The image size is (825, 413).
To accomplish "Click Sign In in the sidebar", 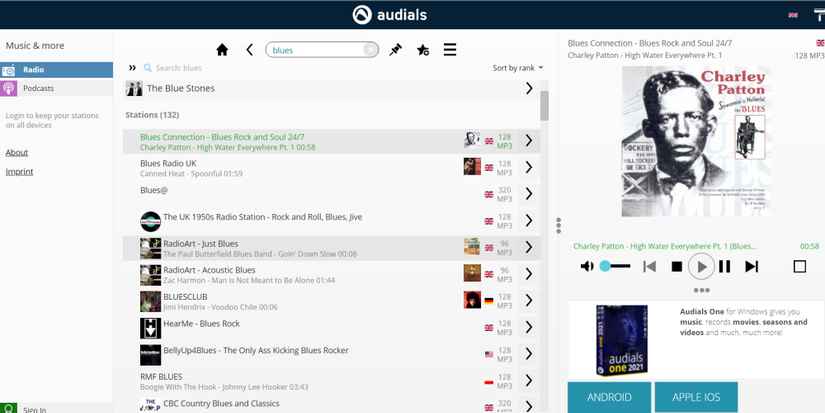I will click(x=35, y=409).
